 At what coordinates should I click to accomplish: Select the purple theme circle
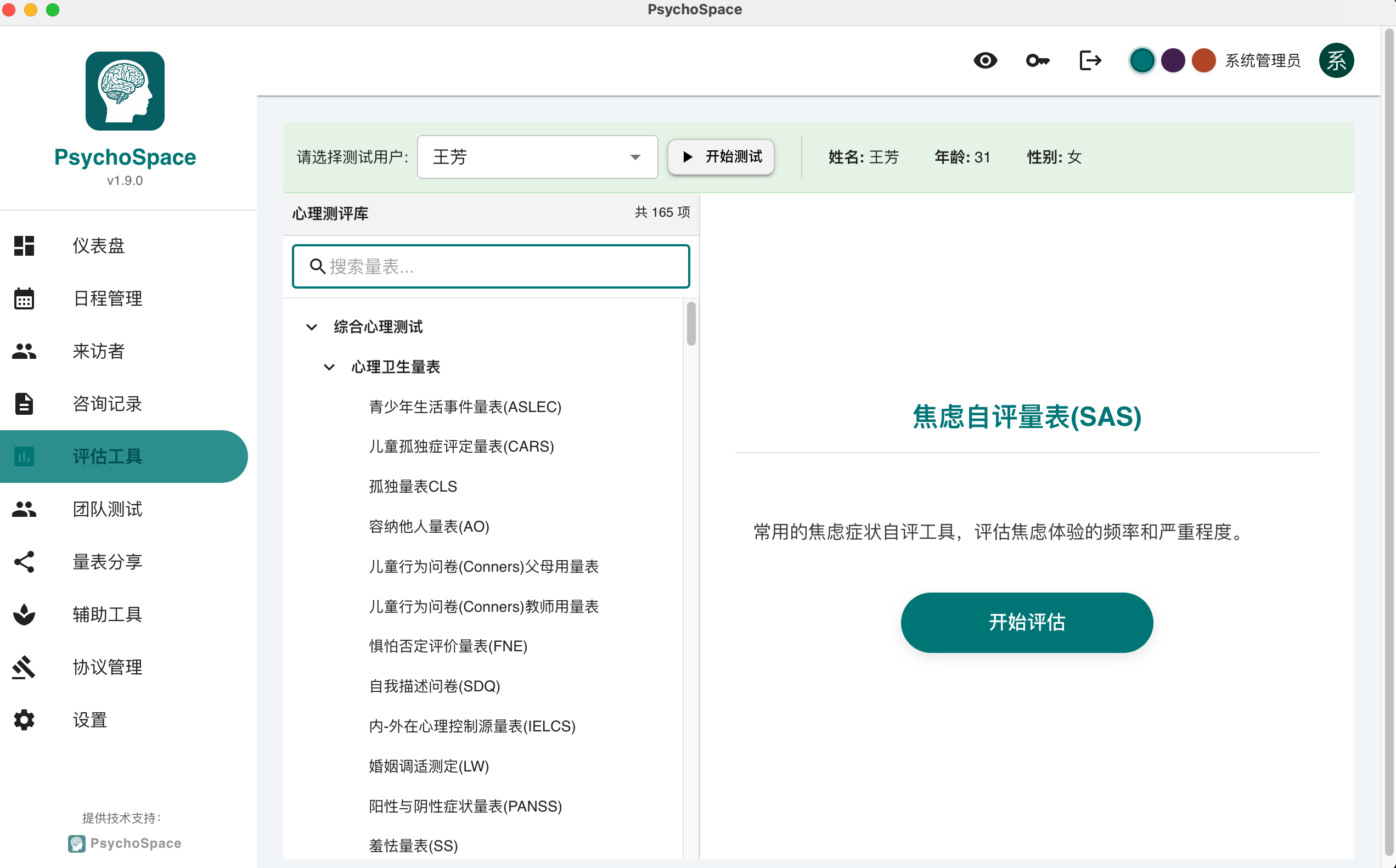coord(1173,60)
